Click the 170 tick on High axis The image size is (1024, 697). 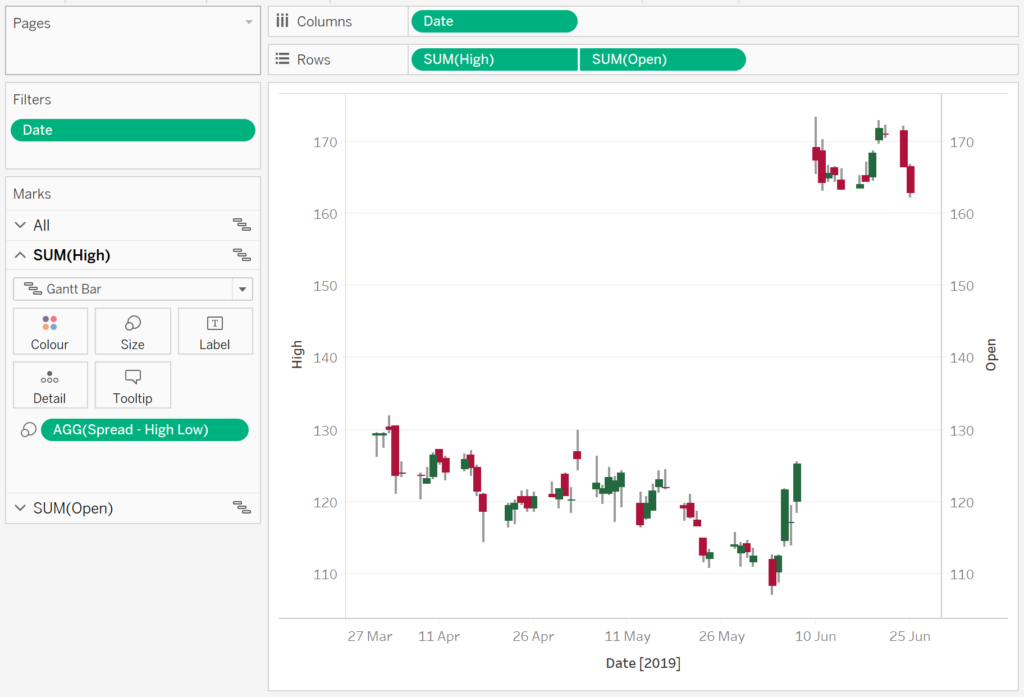(325, 142)
